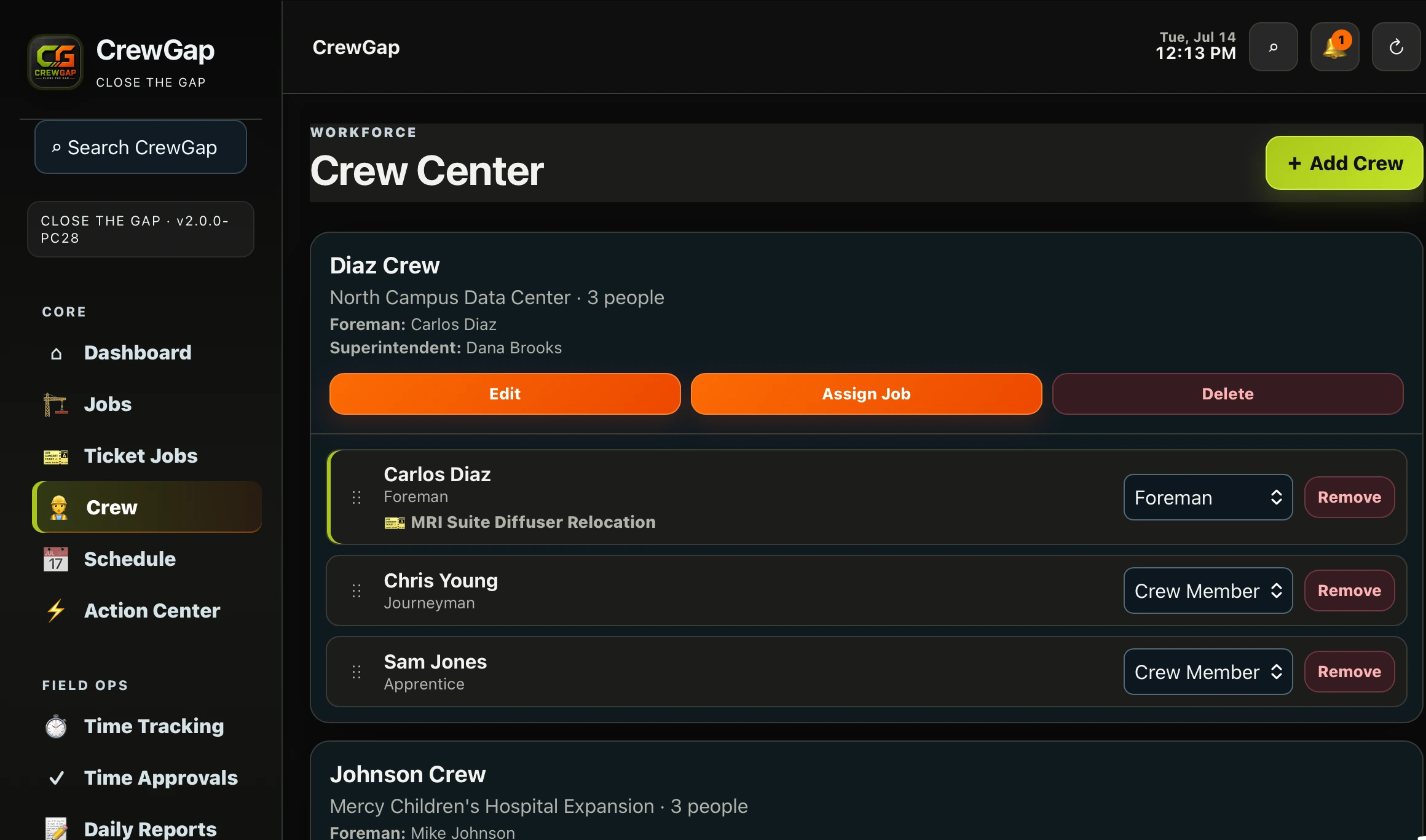Click the Time Approvals checkmark icon
Image resolution: width=1426 pixels, height=840 pixels.
coord(56,778)
